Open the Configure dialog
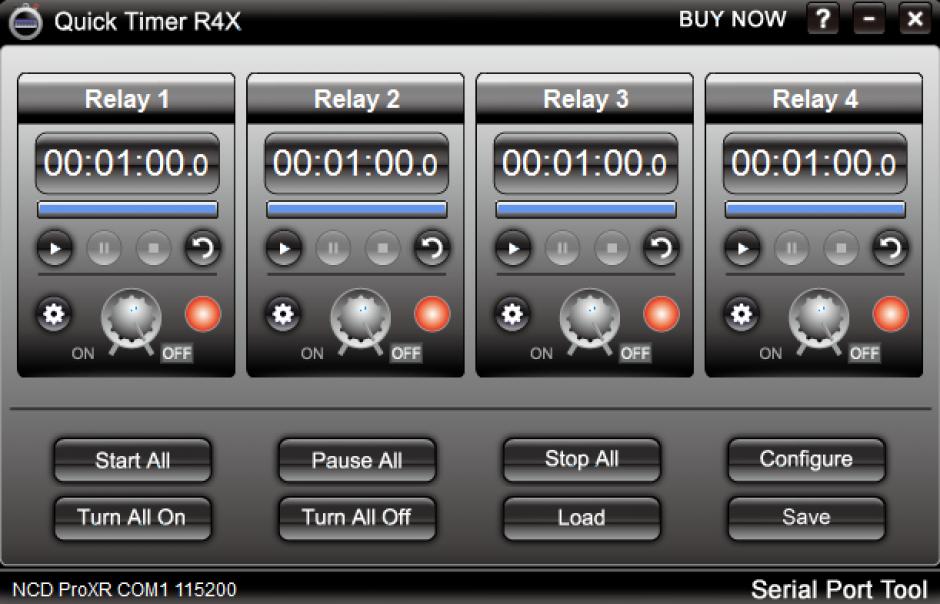This screenshot has width=940, height=604. coord(805,460)
